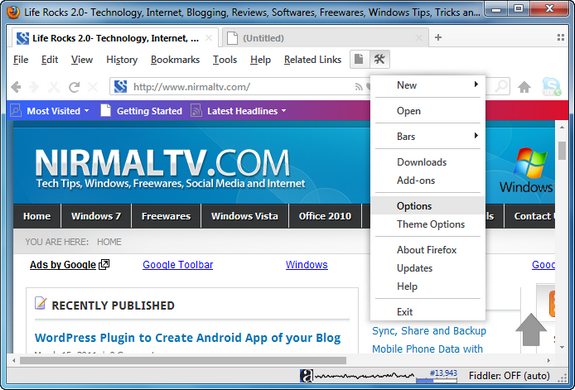Expand the New submenu arrow
This screenshot has height=390, width=575.
click(476, 85)
